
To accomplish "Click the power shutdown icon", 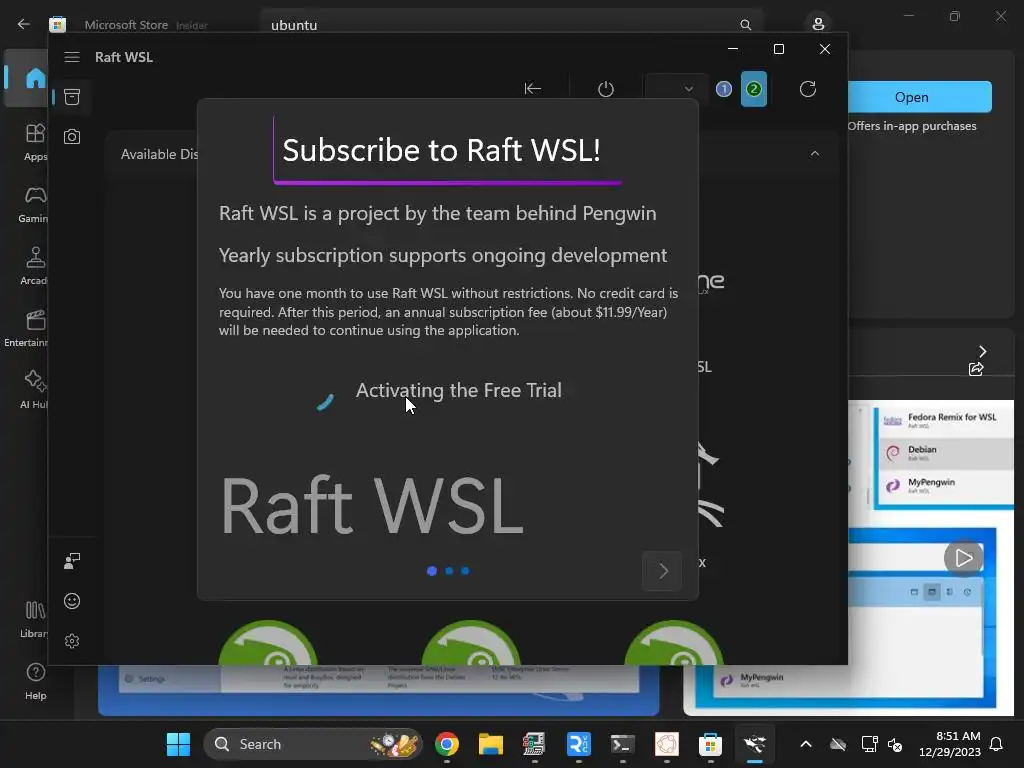I will (x=606, y=89).
